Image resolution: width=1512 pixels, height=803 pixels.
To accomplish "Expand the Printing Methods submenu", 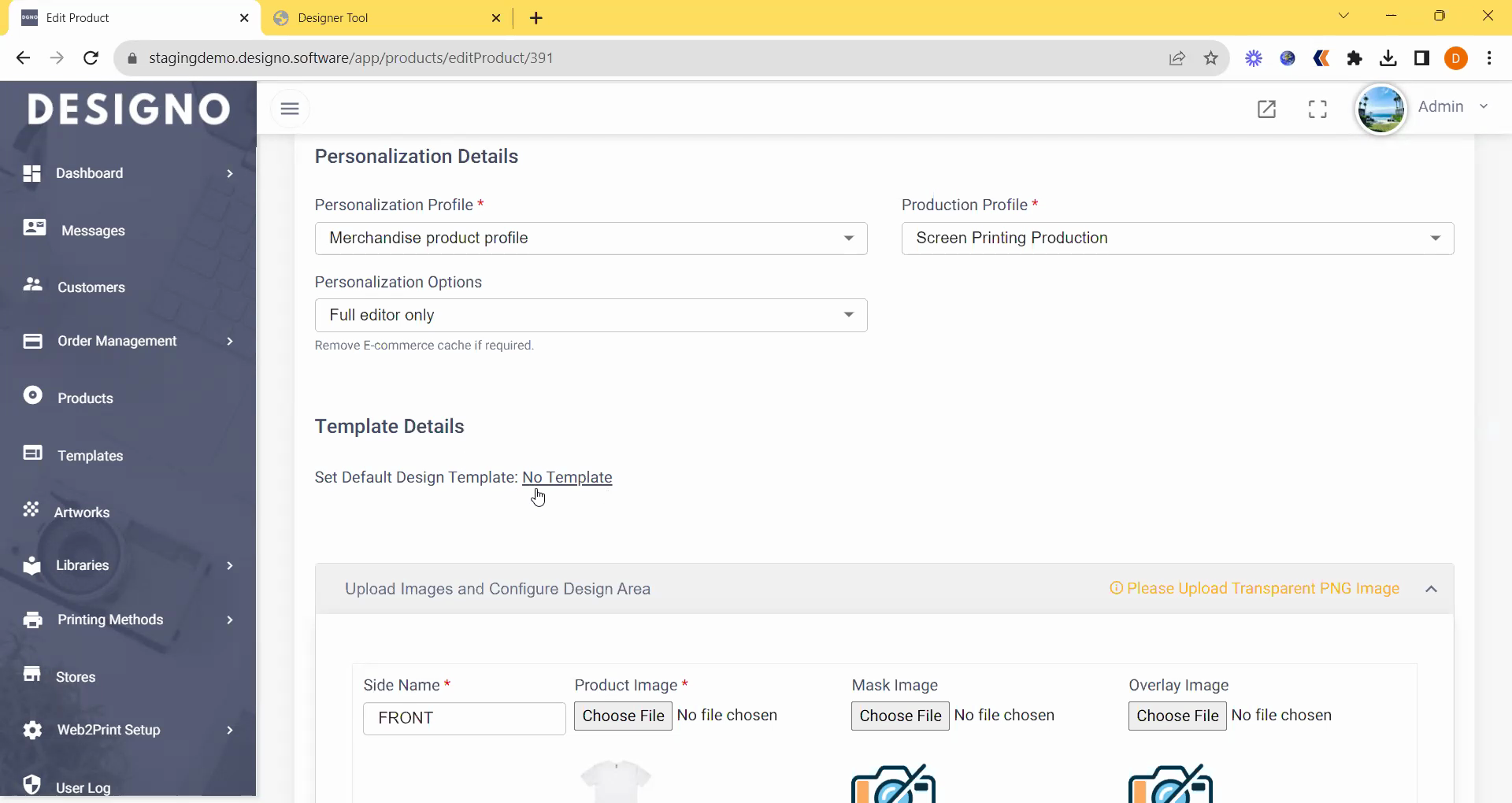I will point(229,620).
